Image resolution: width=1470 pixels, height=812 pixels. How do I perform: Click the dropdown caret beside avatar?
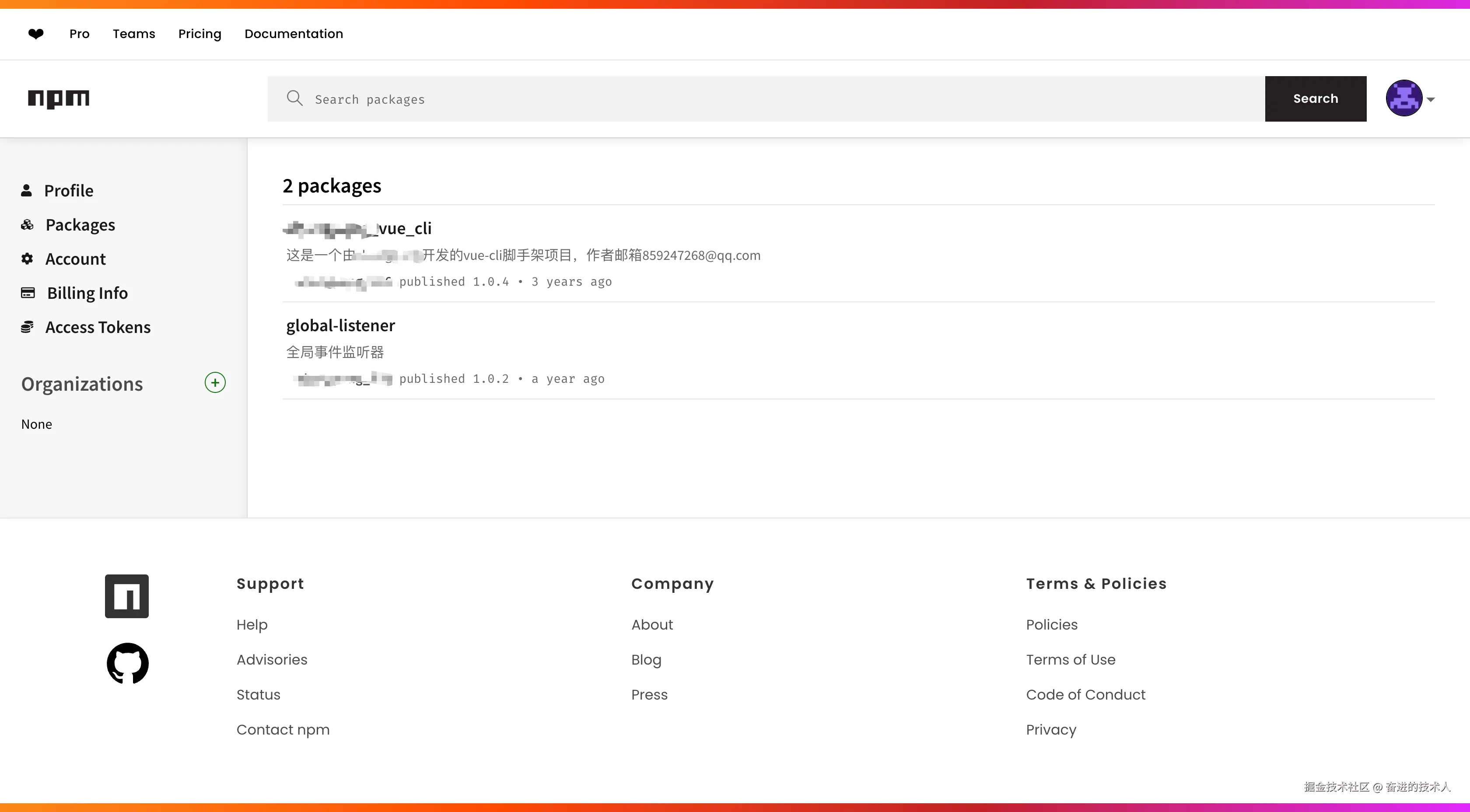1431,99
